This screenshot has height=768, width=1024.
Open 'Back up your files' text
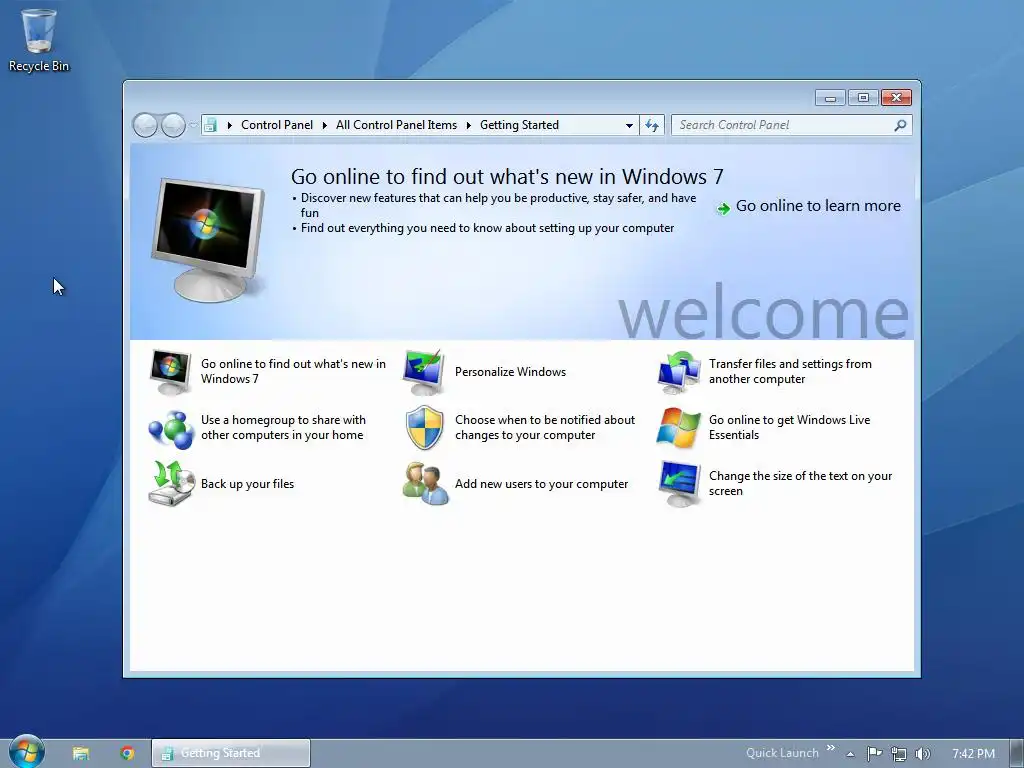coord(248,484)
